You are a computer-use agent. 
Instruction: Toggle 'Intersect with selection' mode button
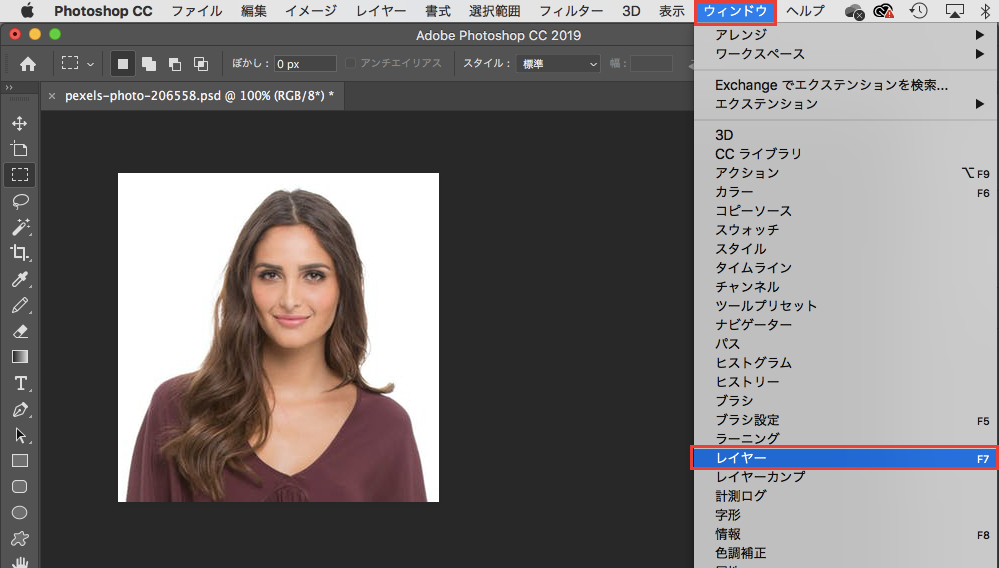(201, 64)
